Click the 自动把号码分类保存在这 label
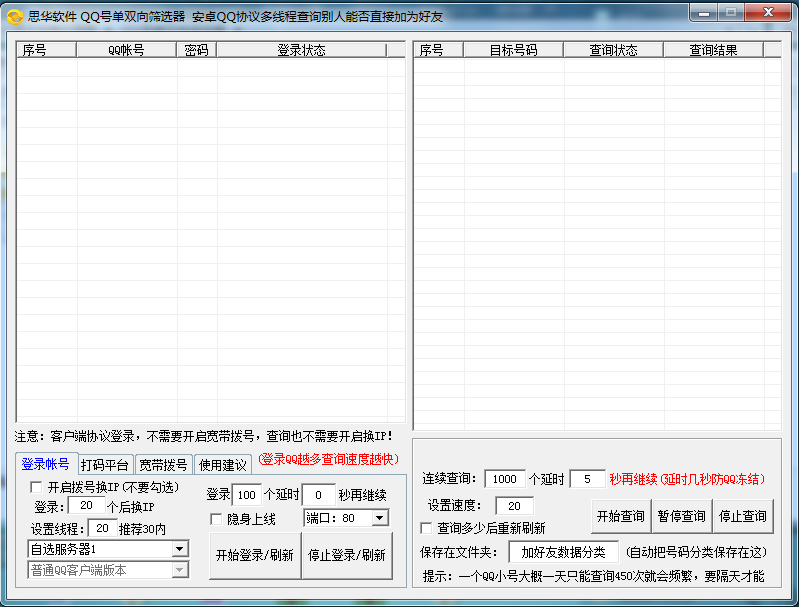 click(x=696, y=552)
